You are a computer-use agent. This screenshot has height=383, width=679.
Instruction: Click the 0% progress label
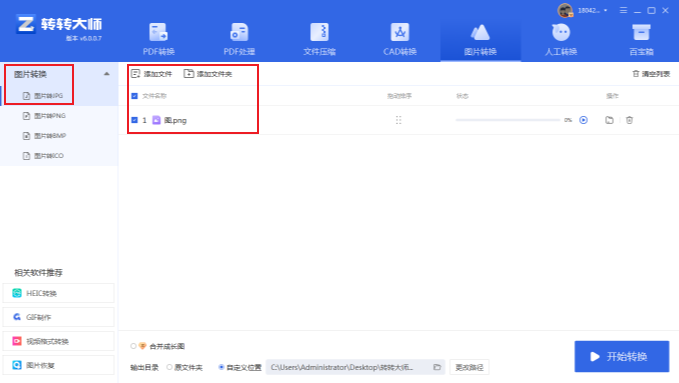coord(568,120)
